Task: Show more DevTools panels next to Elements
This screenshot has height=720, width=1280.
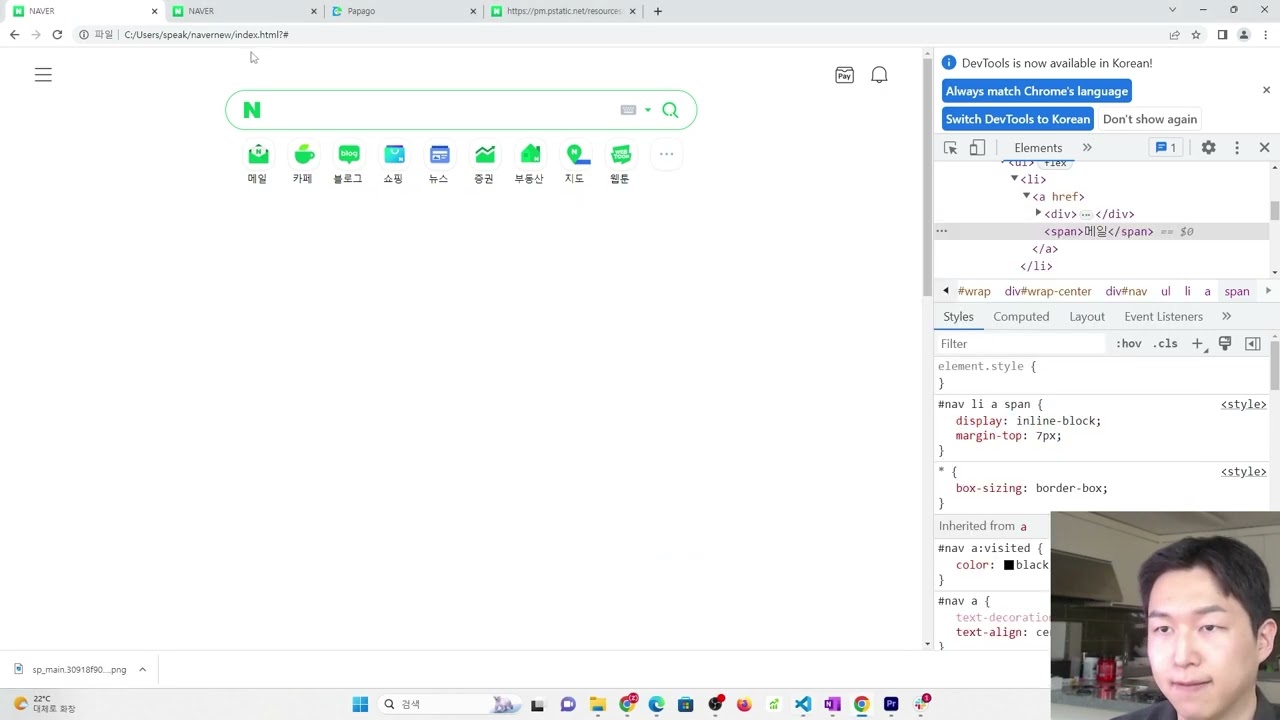Action: click(1087, 148)
